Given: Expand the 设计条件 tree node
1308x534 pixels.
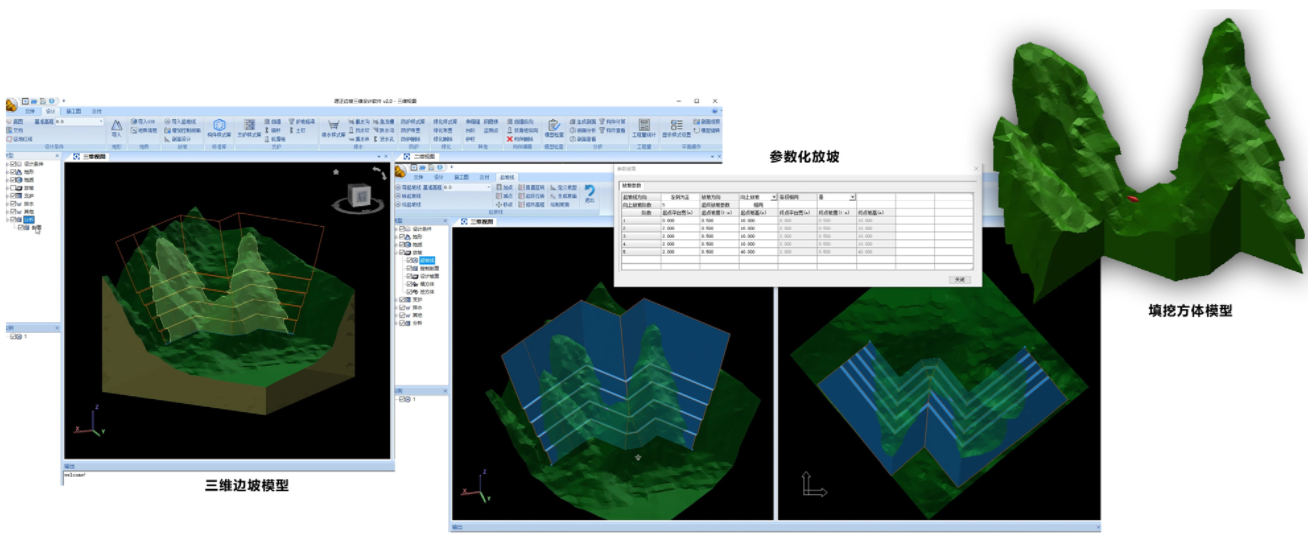Looking at the screenshot, I should (8, 163).
